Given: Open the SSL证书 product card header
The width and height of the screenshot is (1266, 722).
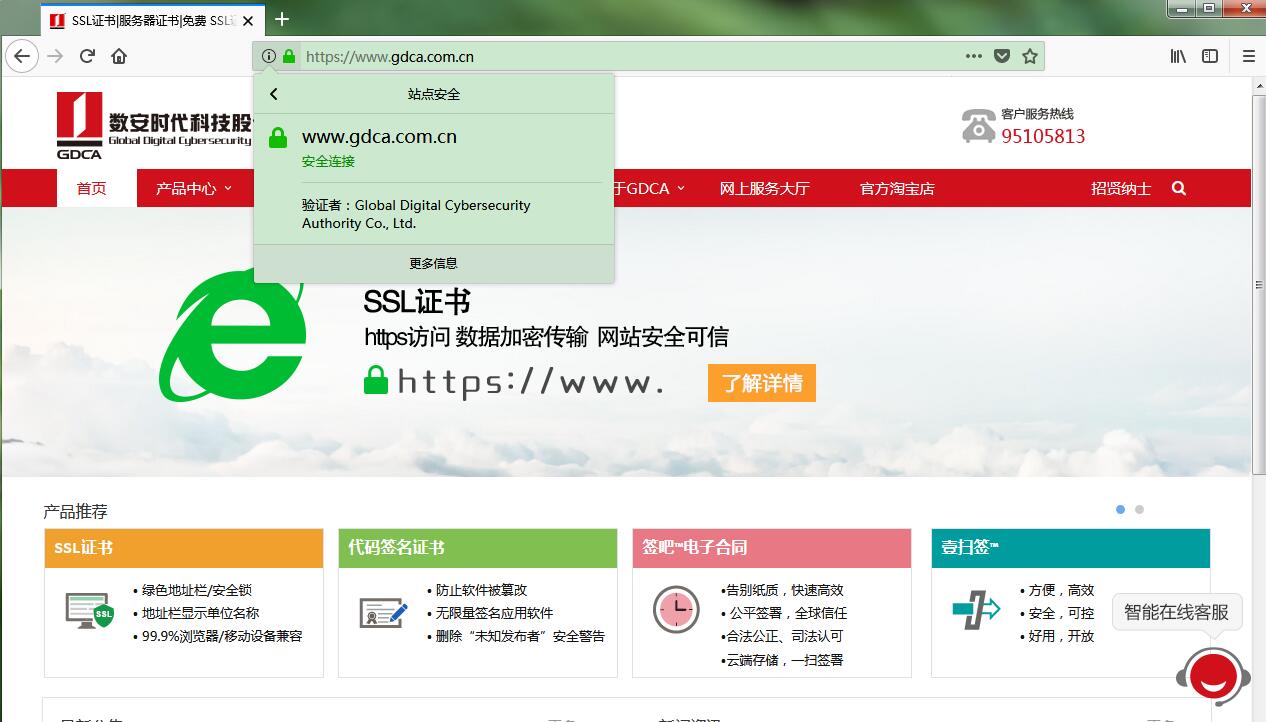Looking at the screenshot, I should (184, 548).
